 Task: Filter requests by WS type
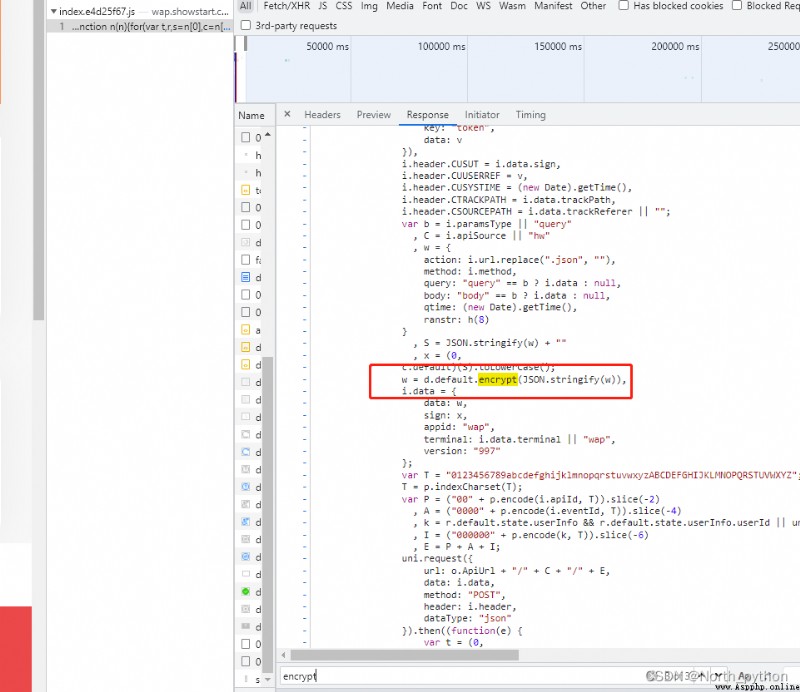[x=483, y=6]
